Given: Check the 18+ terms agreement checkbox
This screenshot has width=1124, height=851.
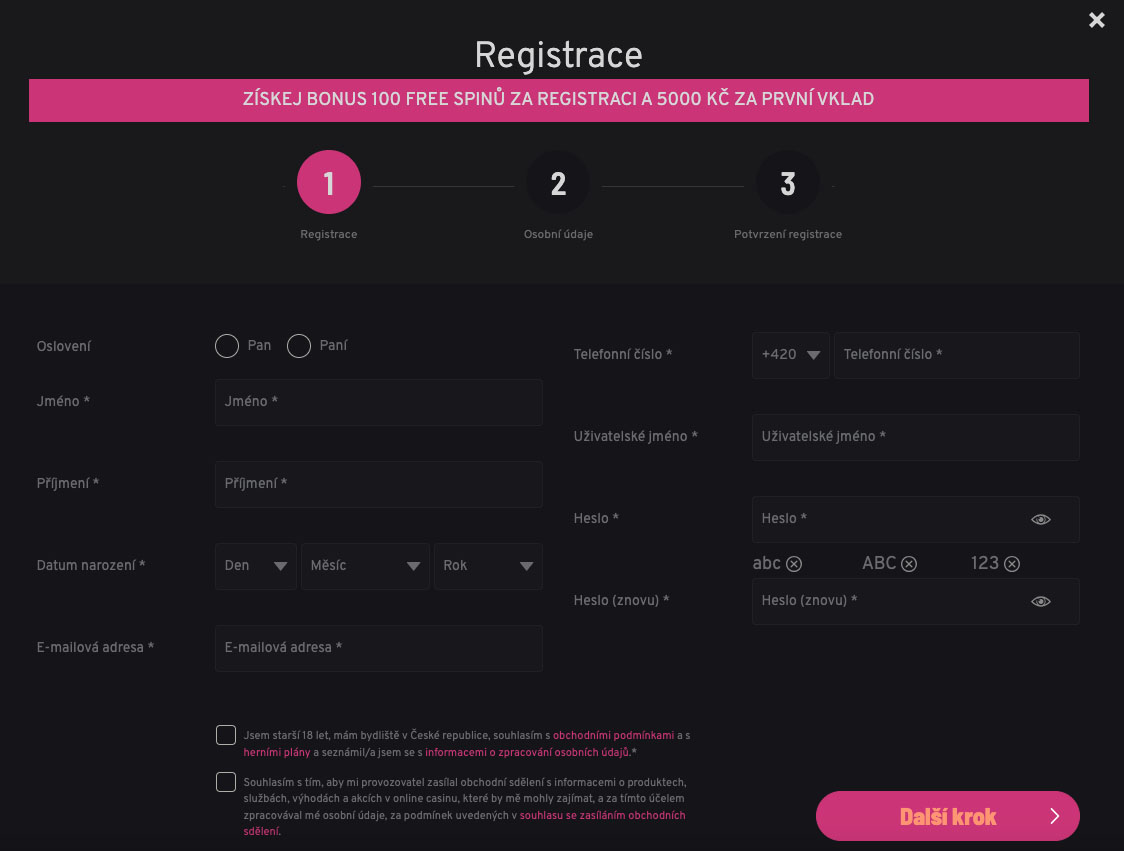Looking at the screenshot, I should (225, 735).
